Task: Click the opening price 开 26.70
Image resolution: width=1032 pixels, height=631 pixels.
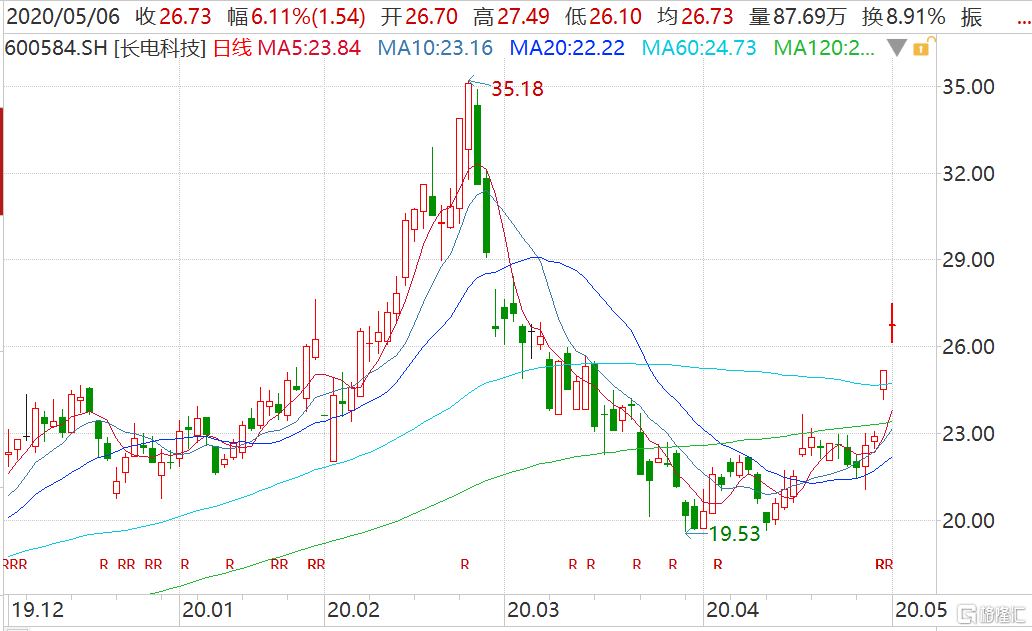Action: click(419, 16)
